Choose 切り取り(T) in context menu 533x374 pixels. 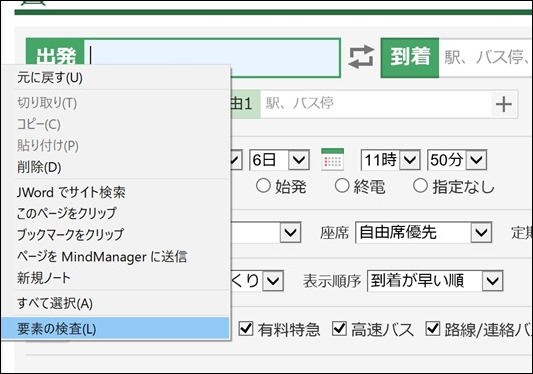(116, 103)
